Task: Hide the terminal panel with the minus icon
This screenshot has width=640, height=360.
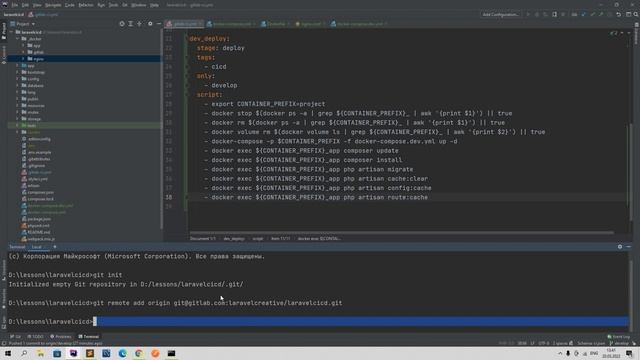Action: click(629, 247)
